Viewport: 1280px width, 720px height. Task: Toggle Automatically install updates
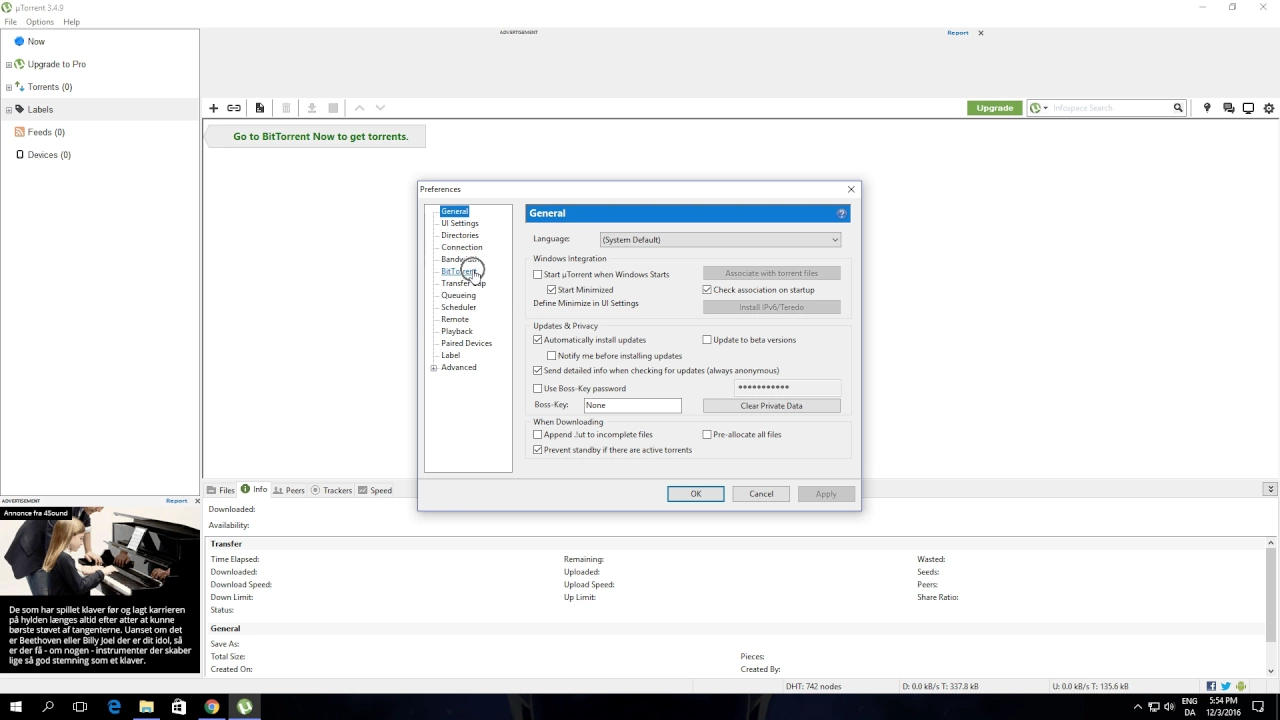pos(538,340)
